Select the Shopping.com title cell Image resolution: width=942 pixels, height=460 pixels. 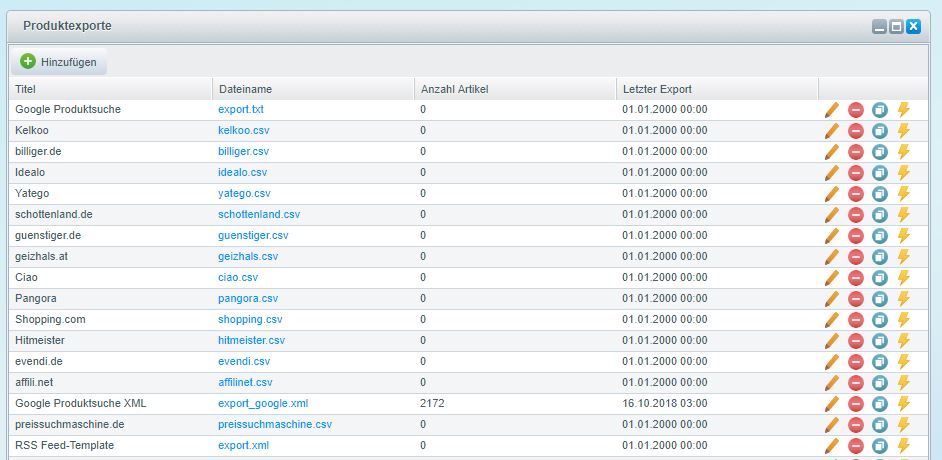(50, 319)
